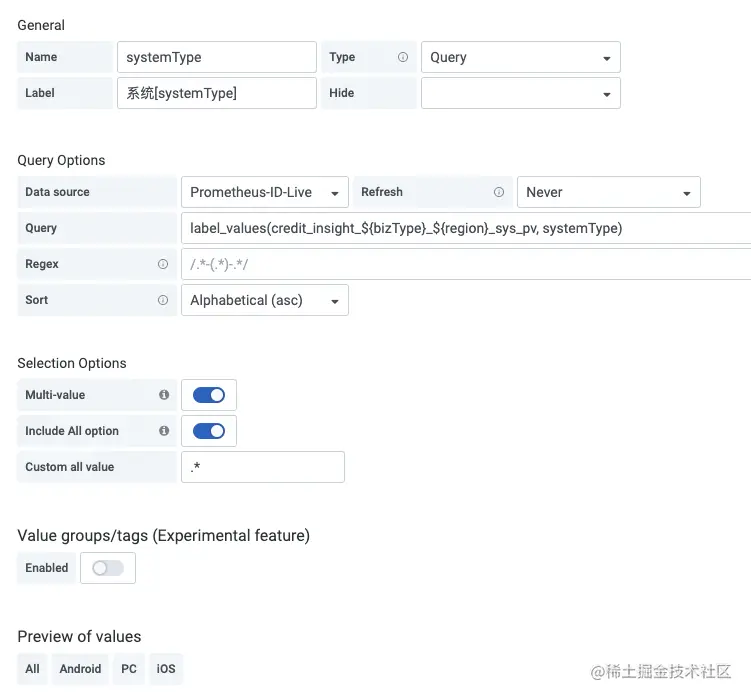Screen dimensions: 751x700
Task: Click the Custom all value input
Action: click(x=263, y=467)
